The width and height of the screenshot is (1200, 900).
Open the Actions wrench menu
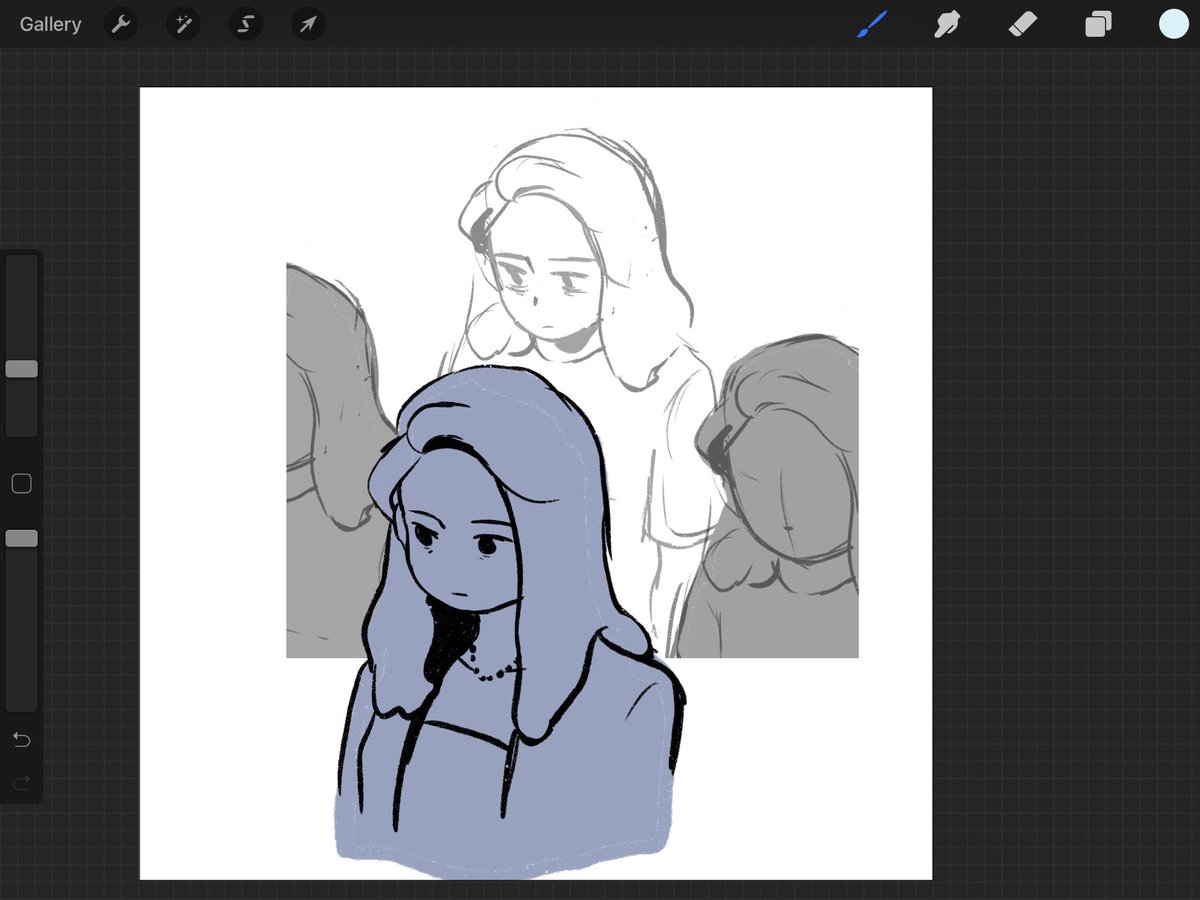pyautogui.click(x=121, y=24)
